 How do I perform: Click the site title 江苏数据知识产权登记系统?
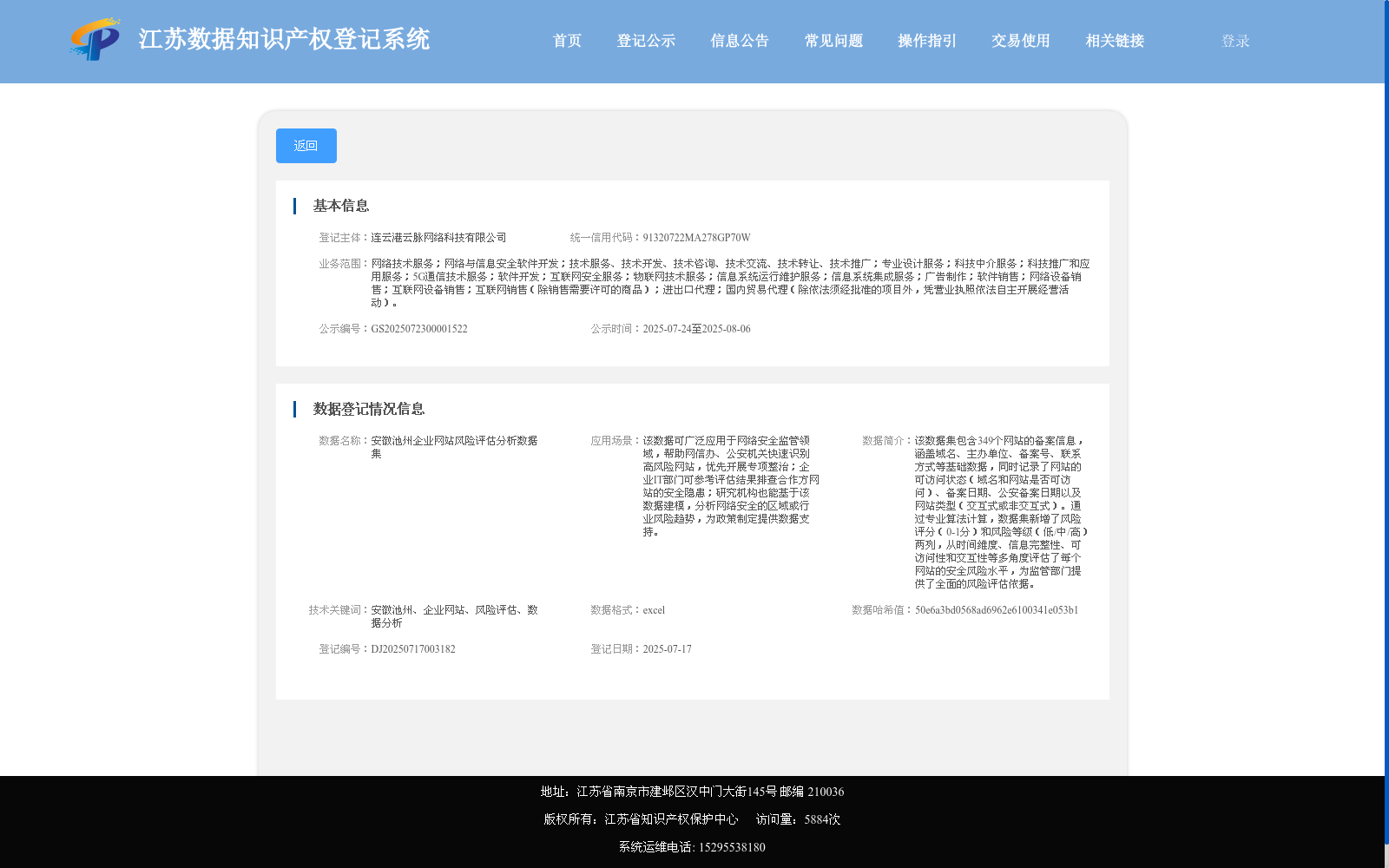284,40
